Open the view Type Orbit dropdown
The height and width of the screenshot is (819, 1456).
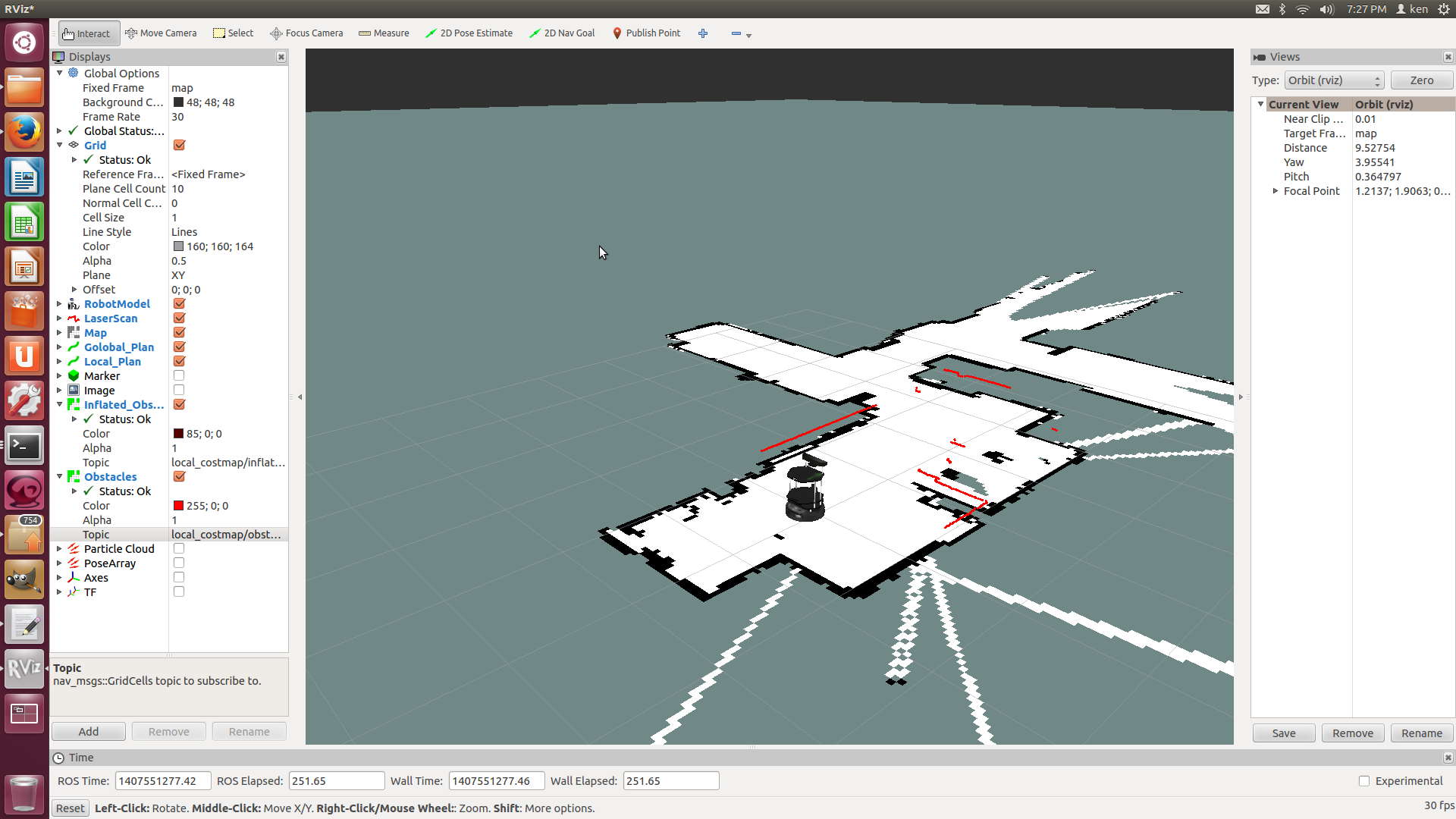1334,80
